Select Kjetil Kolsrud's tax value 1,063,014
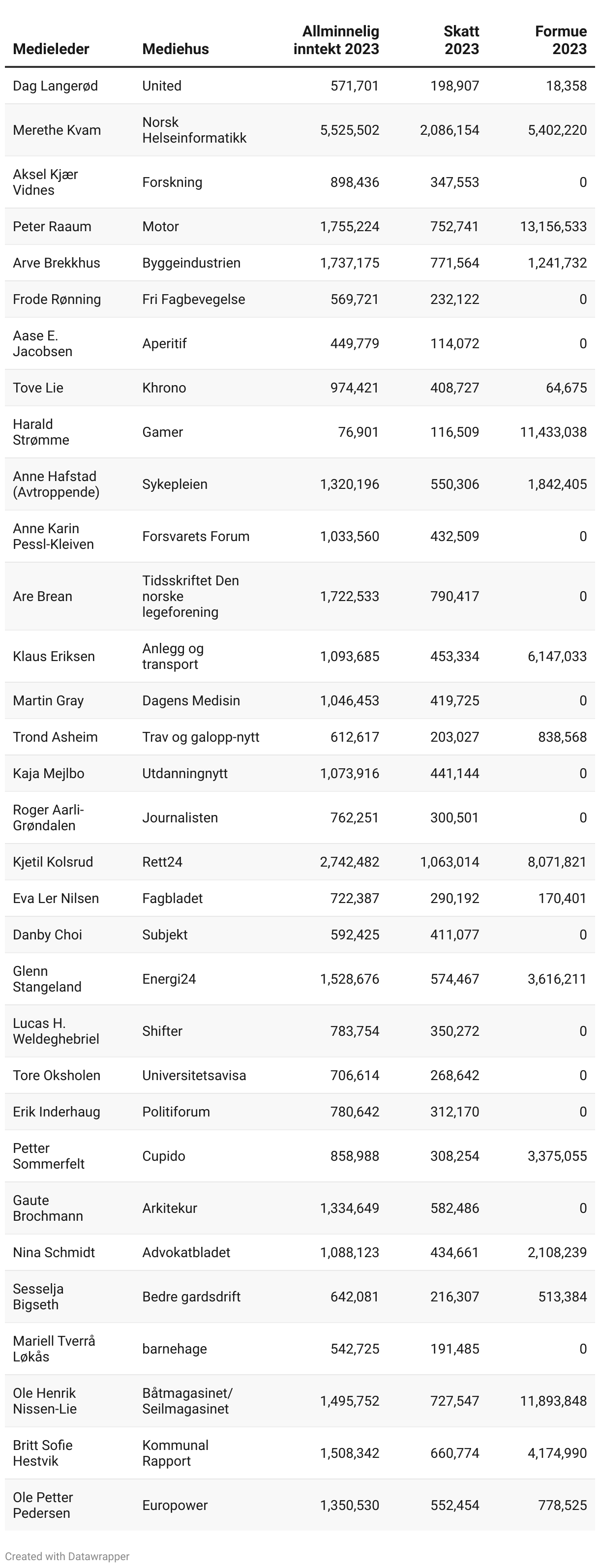Image resolution: width=600 pixels, height=1568 pixels. coord(449,862)
